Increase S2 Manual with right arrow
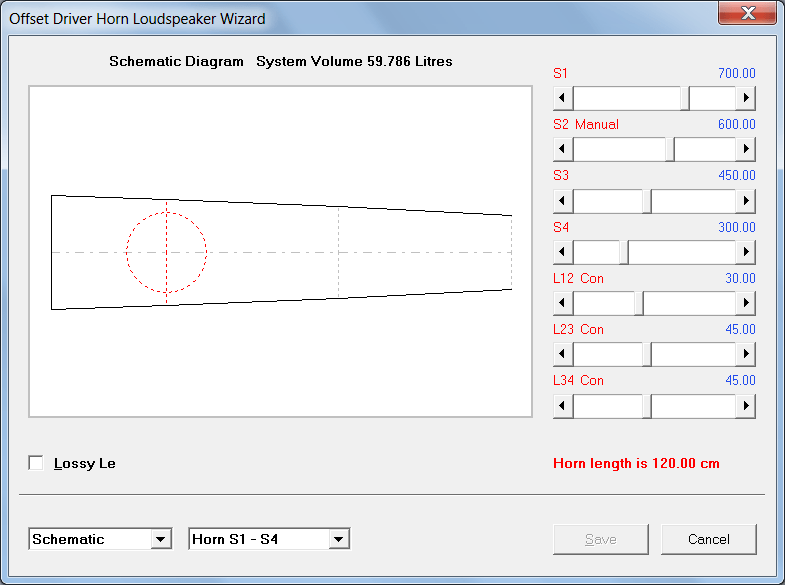The height and width of the screenshot is (585, 785). (x=745, y=149)
